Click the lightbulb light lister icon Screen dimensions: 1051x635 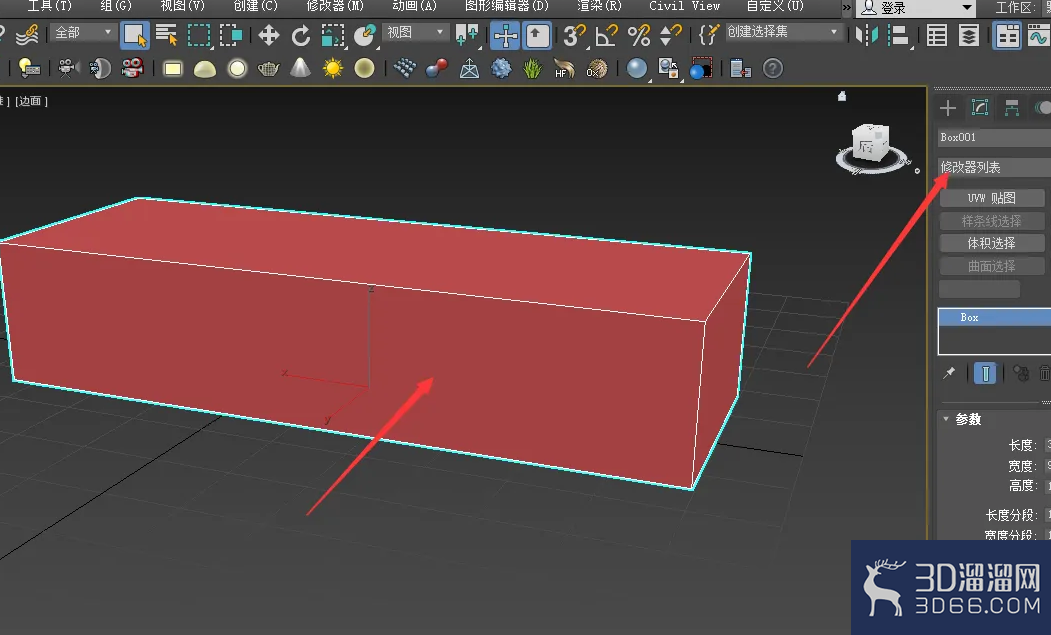coord(28,68)
